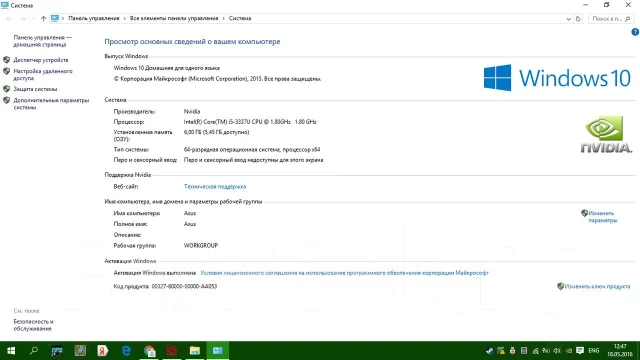Open Google Chrome taskbar icon
Screen dimensions: 640x360
point(149,351)
